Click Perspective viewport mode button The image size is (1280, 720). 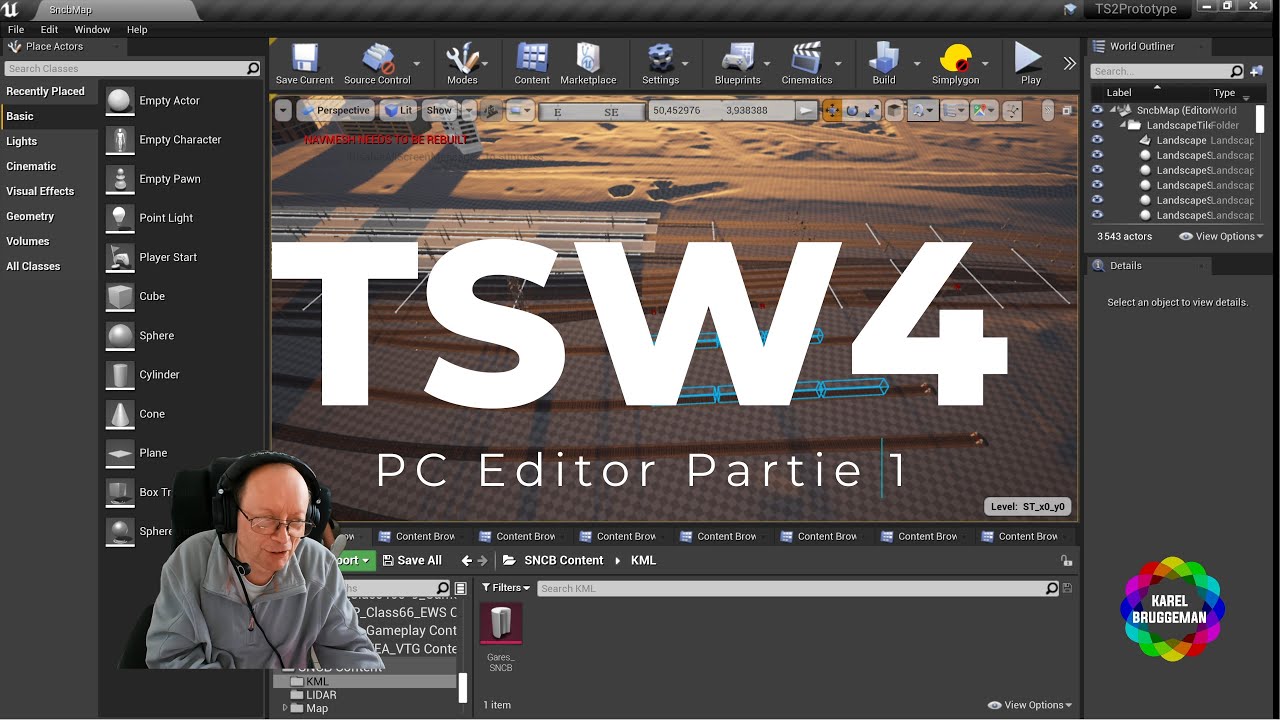335,111
